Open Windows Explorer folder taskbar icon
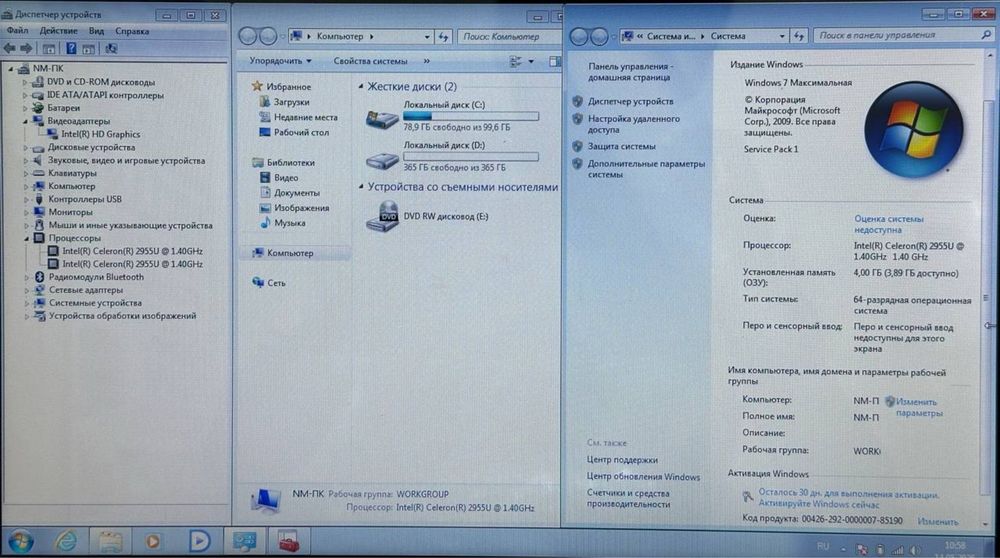The height and width of the screenshot is (558, 1000). (110, 541)
